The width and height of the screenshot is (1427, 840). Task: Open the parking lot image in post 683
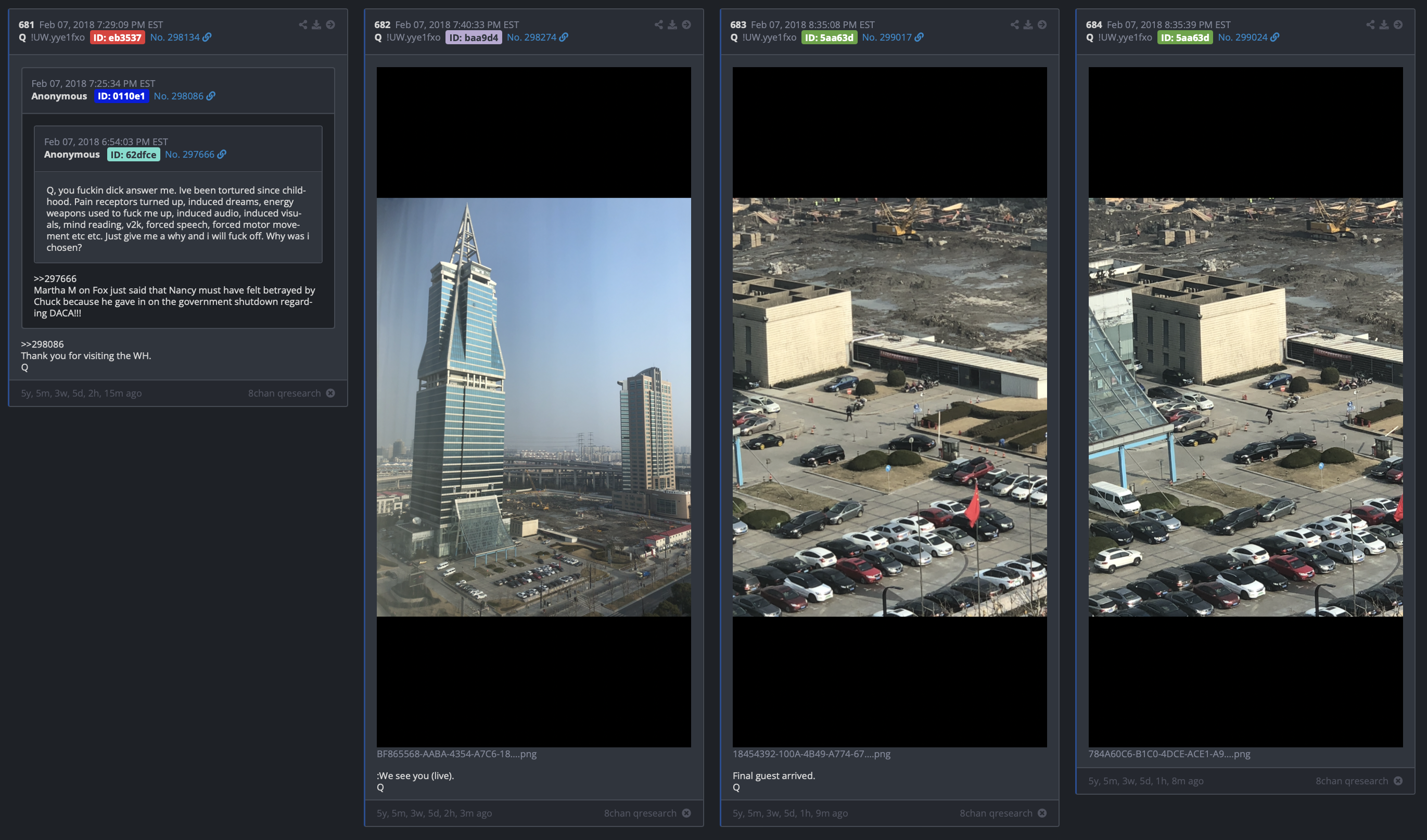889,406
